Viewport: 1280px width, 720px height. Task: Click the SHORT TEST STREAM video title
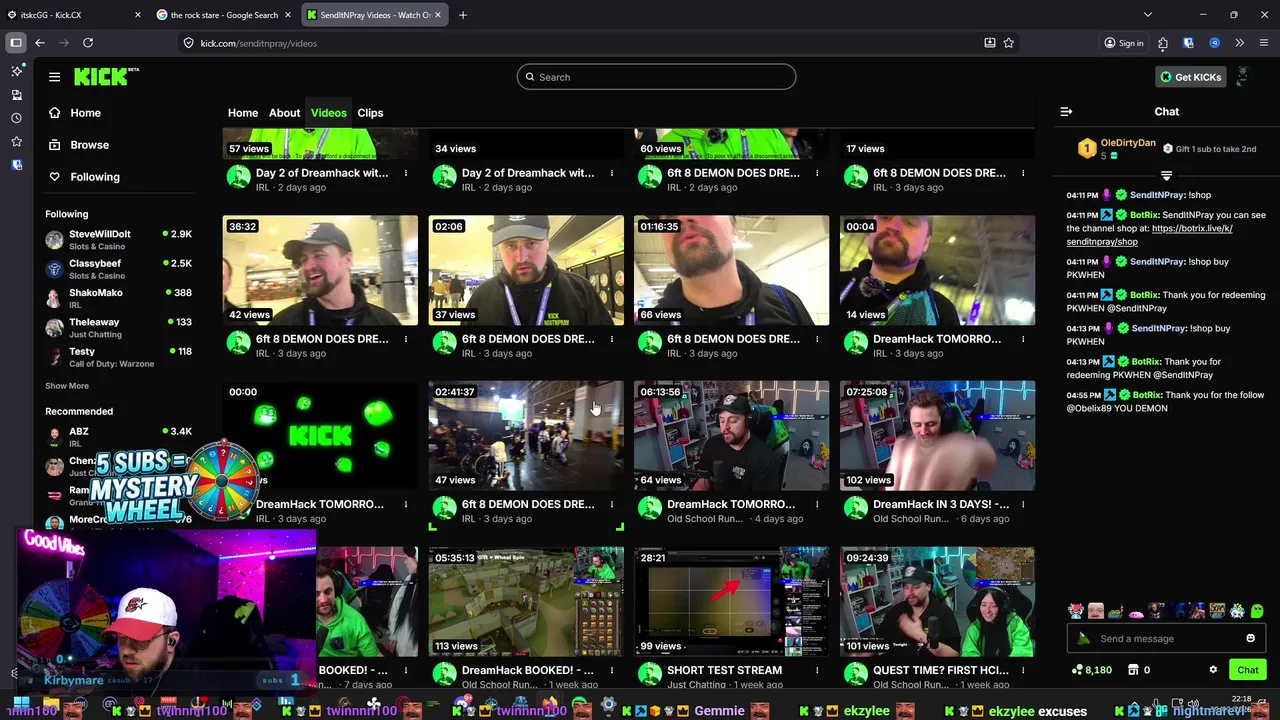point(724,670)
